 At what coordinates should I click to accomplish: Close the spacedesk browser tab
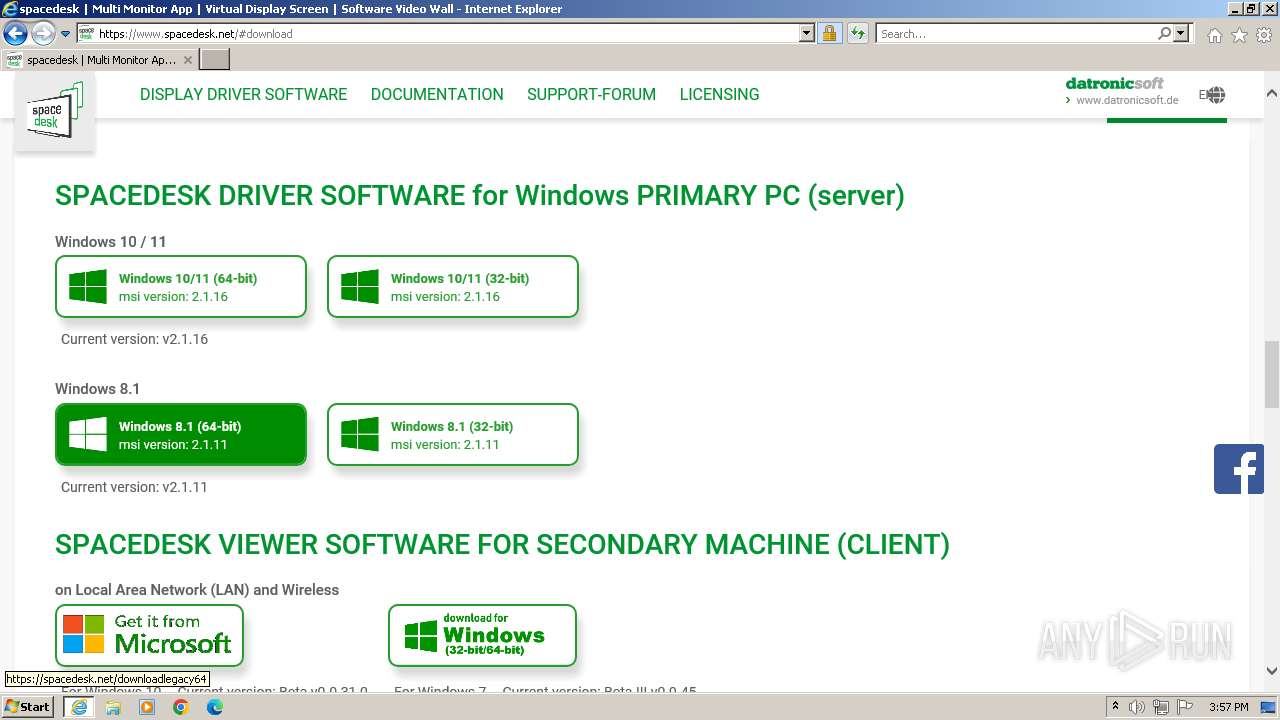[x=187, y=60]
